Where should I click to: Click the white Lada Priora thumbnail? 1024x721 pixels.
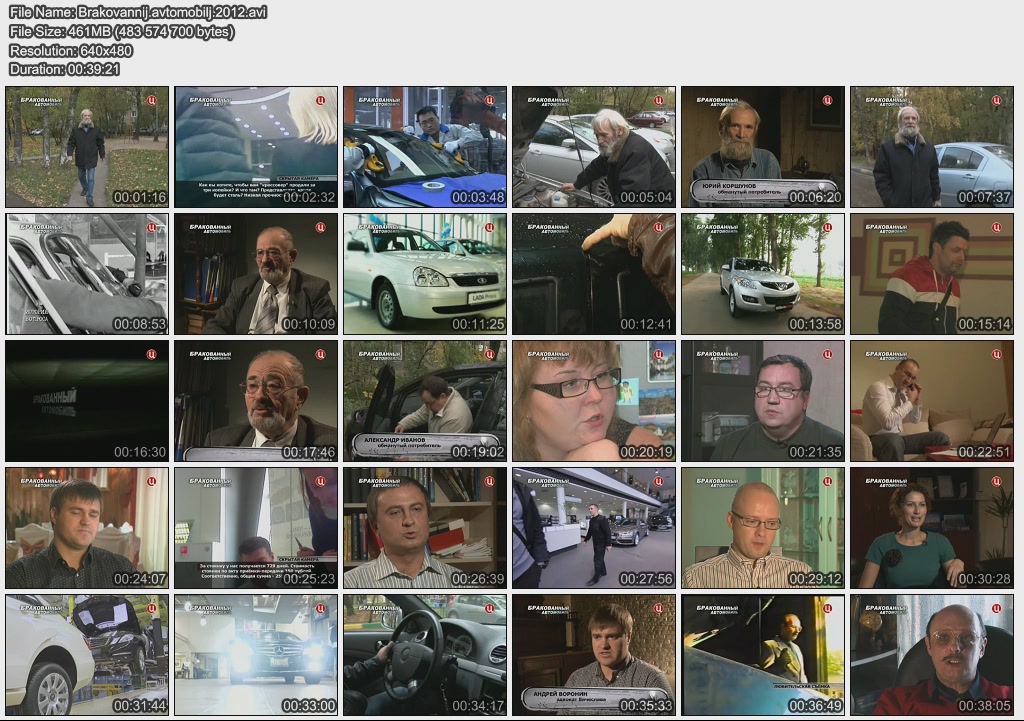[x=424, y=273]
